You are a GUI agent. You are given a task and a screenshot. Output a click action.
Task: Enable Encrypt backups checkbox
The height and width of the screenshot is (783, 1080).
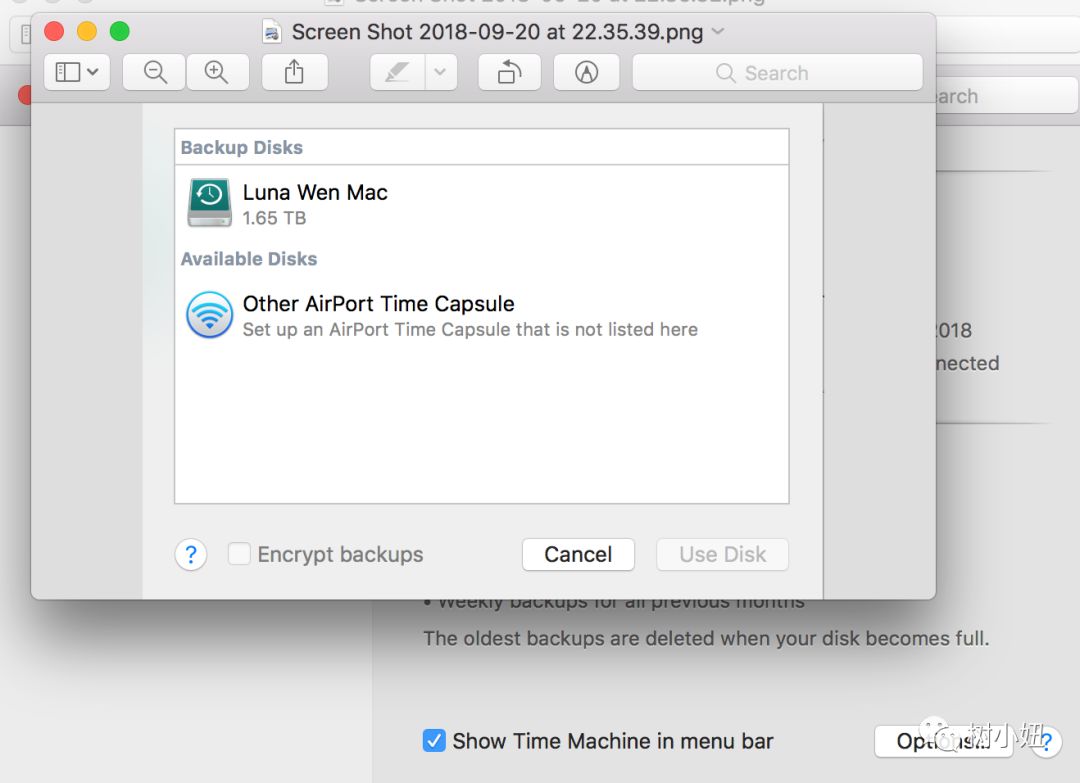point(239,554)
